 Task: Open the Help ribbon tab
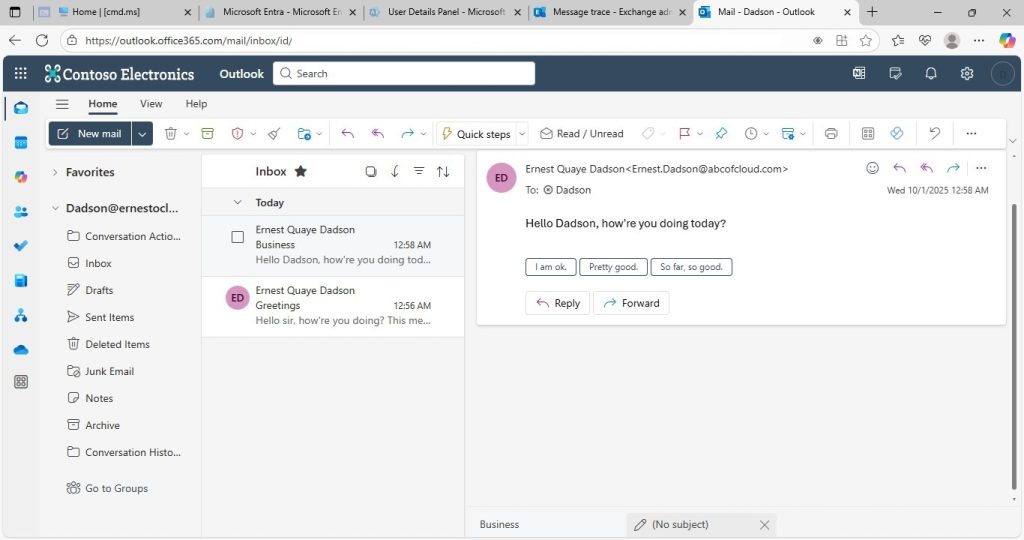[x=196, y=104]
